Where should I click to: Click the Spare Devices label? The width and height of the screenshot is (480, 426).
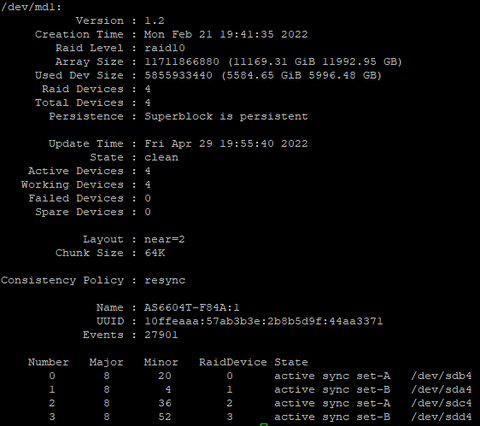[79, 212]
